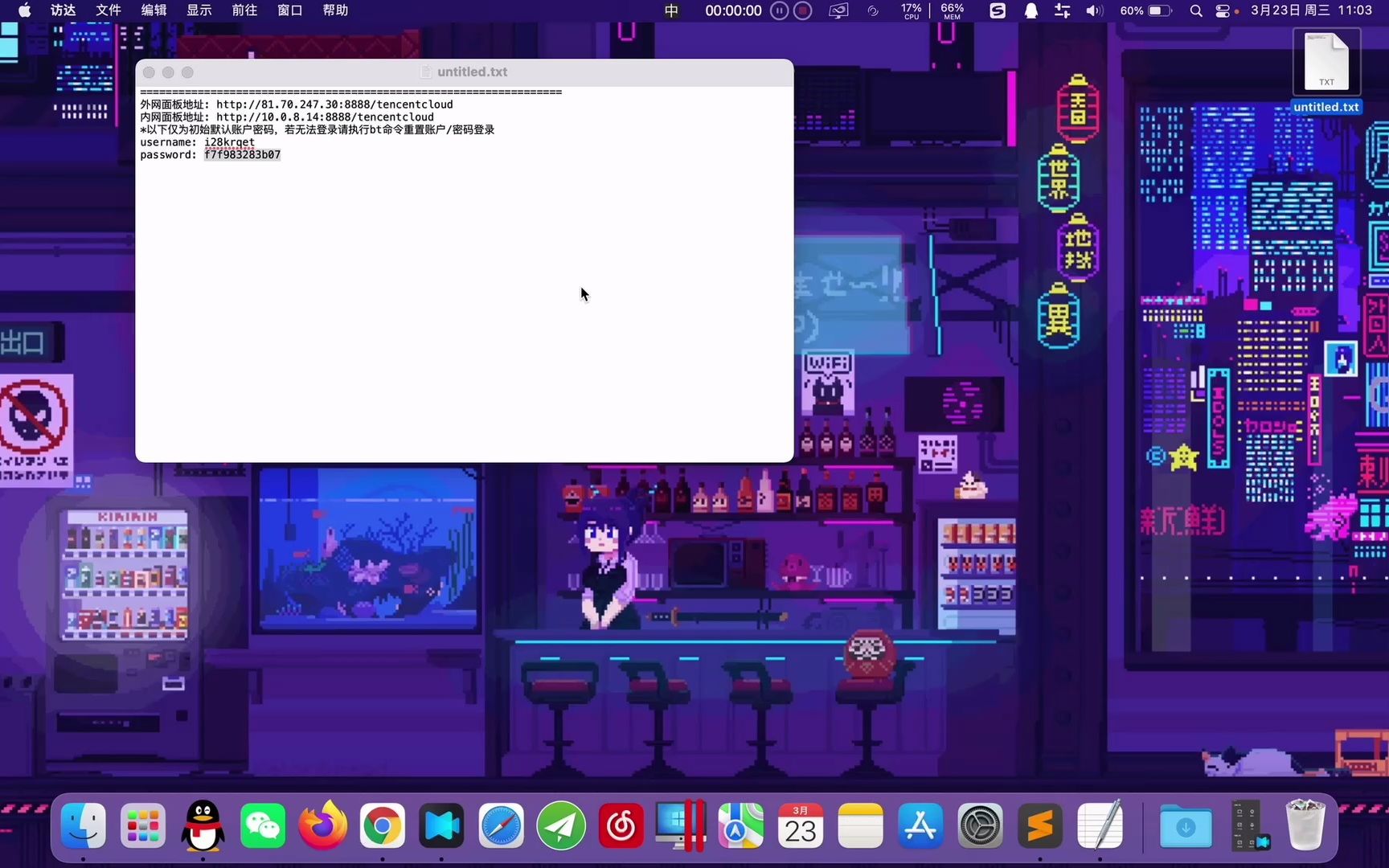This screenshot has width=1389, height=868.
Task: Open the MEM usage monitor in menu bar
Action: 953,10
